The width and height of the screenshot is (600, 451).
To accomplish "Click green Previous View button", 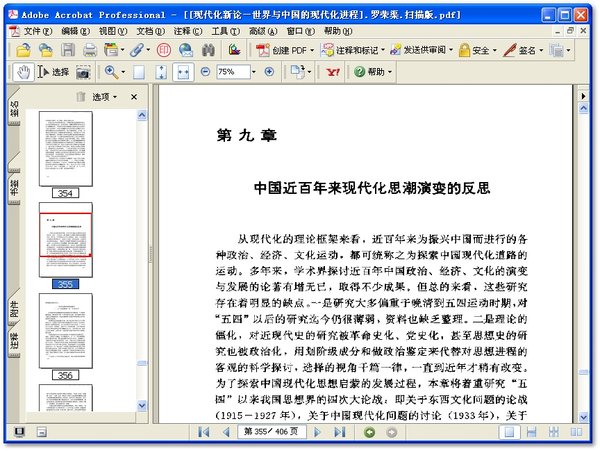I will click(370, 432).
